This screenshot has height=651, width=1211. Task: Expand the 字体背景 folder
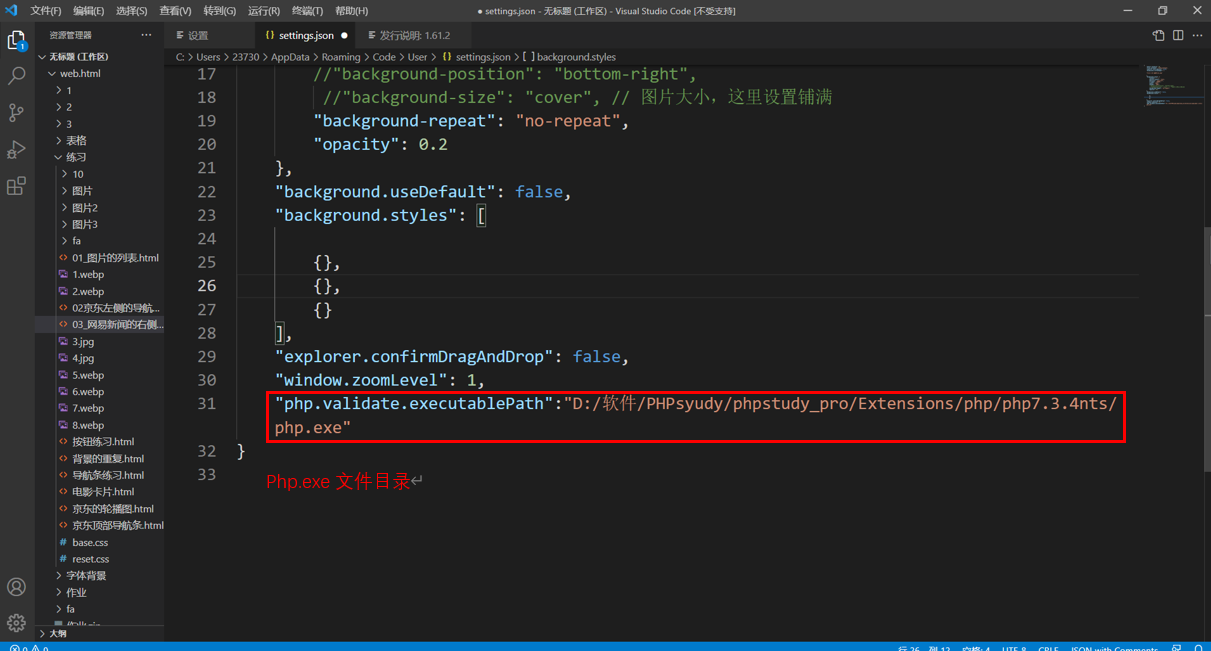click(x=99, y=575)
